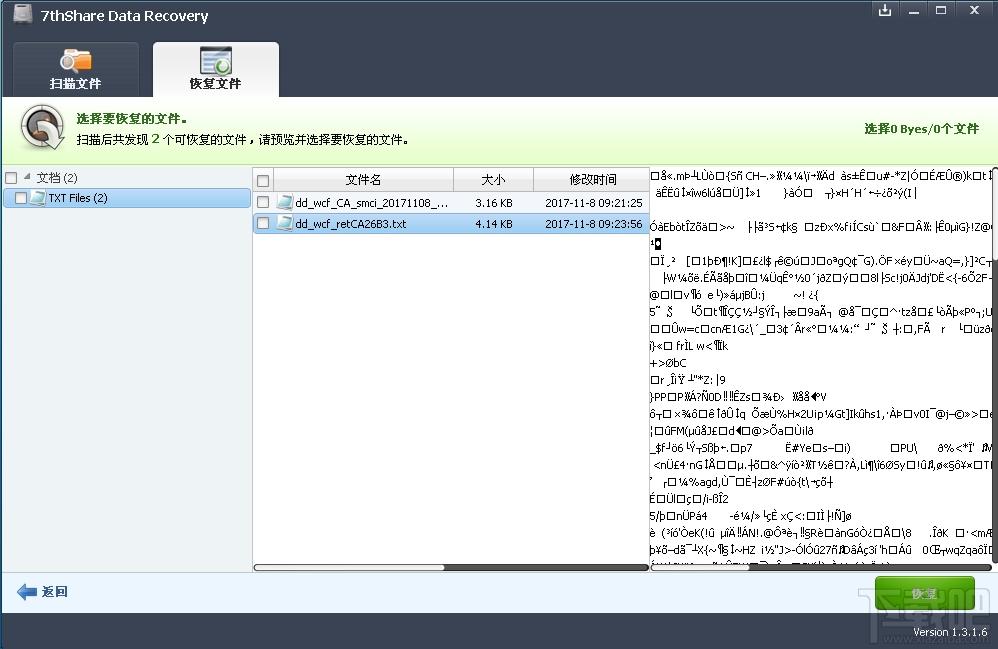Click the download arrow icon in title bar
The height and width of the screenshot is (649, 998).
[x=885, y=10]
